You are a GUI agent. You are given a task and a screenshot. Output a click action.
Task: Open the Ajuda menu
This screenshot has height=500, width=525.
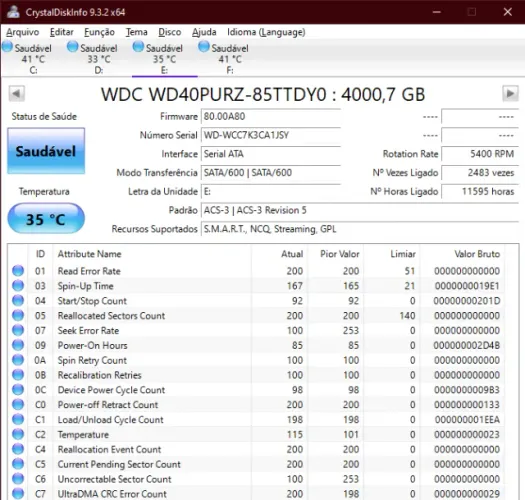204,32
